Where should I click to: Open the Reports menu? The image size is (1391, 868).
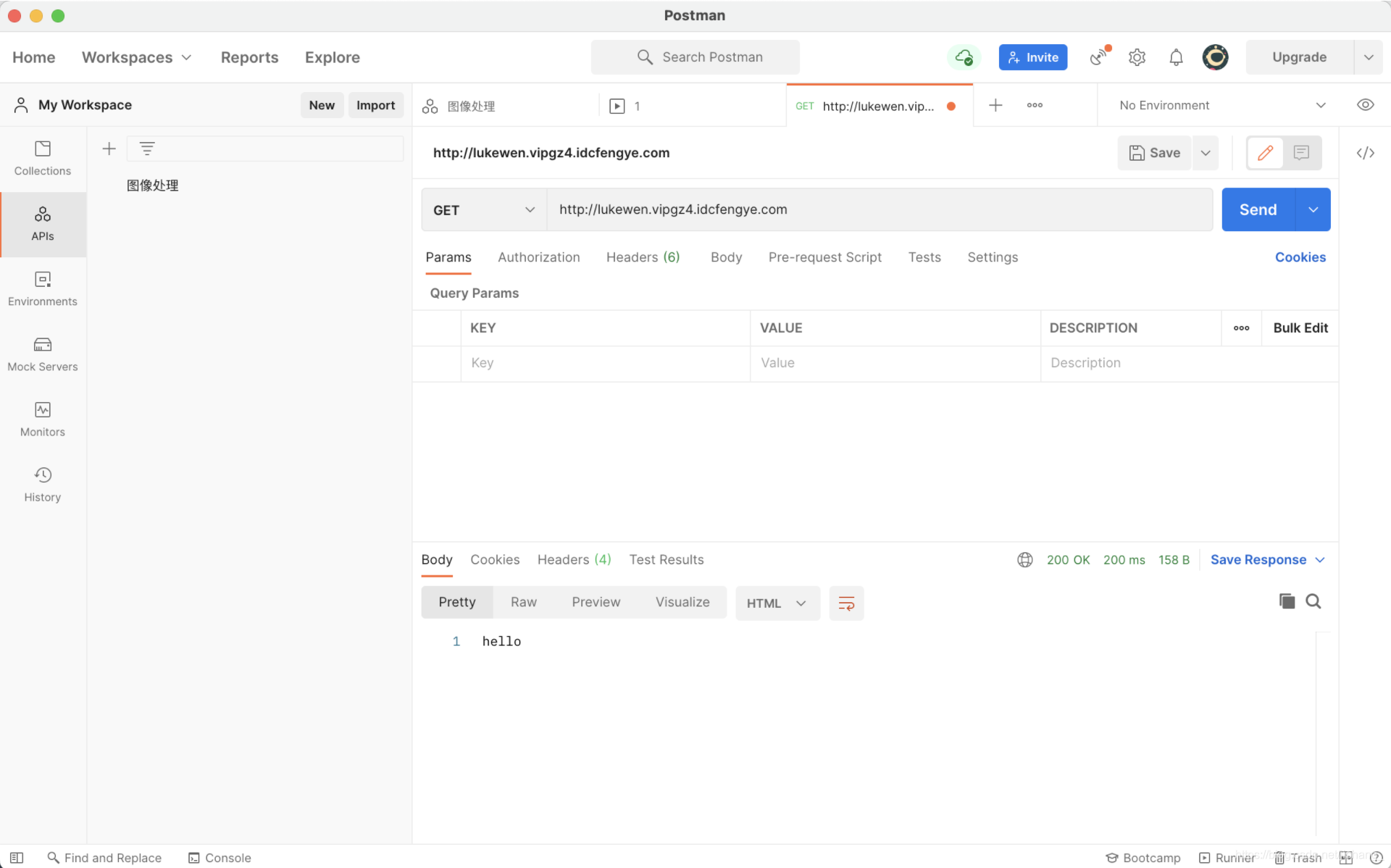(249, 57)
